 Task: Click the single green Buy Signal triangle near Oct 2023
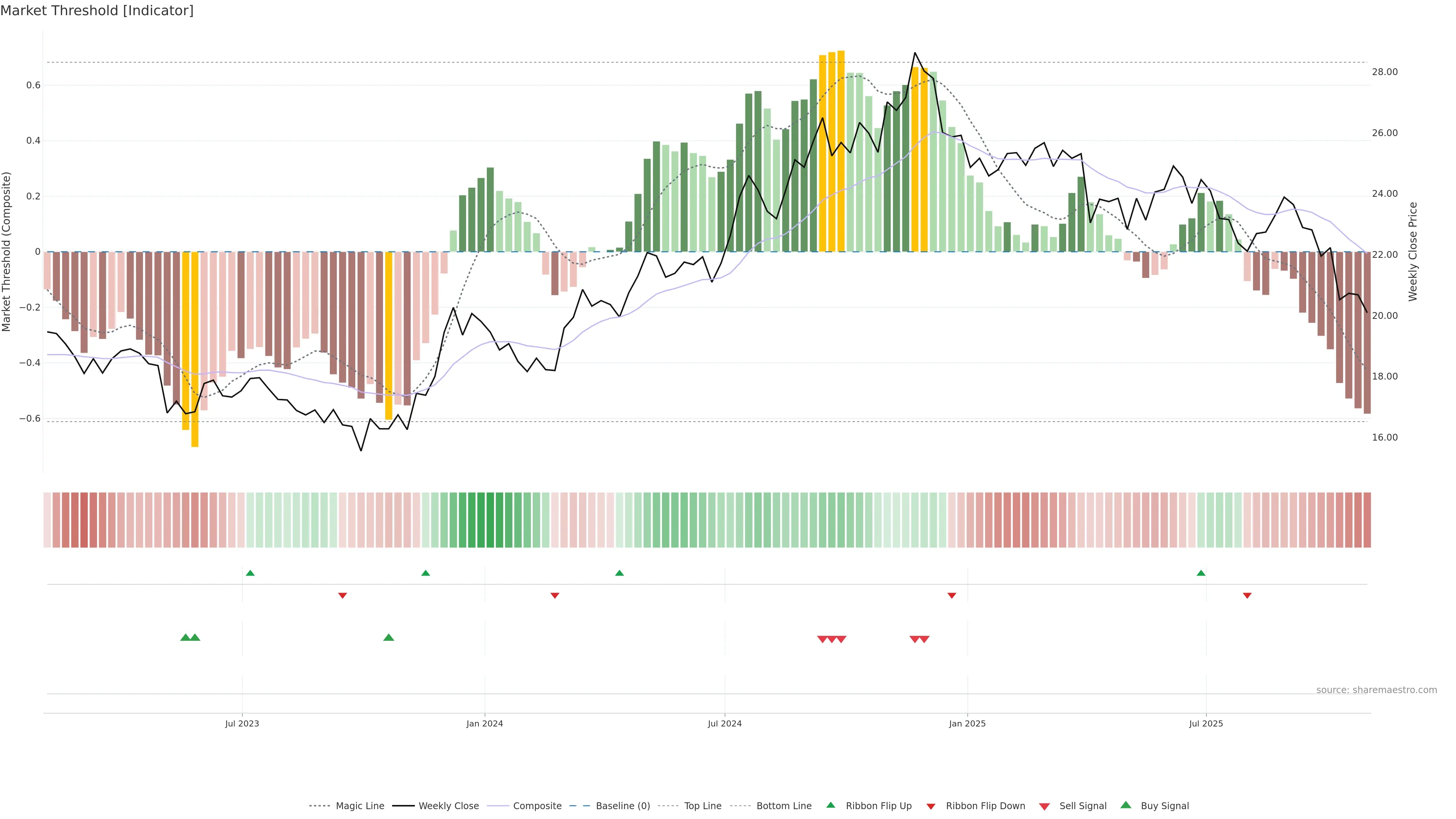click(389, 637)
